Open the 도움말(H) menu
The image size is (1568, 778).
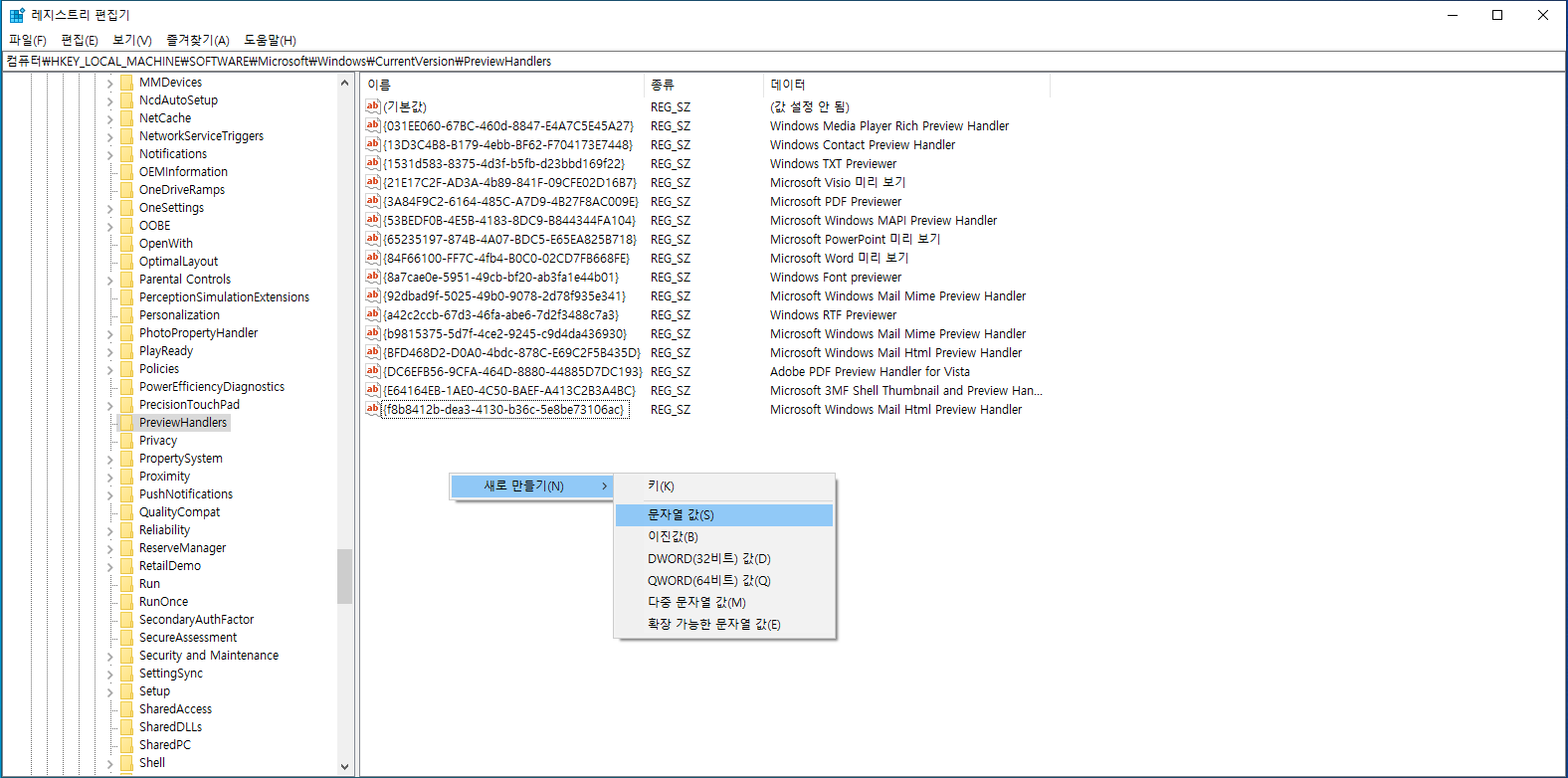point(271,40)
